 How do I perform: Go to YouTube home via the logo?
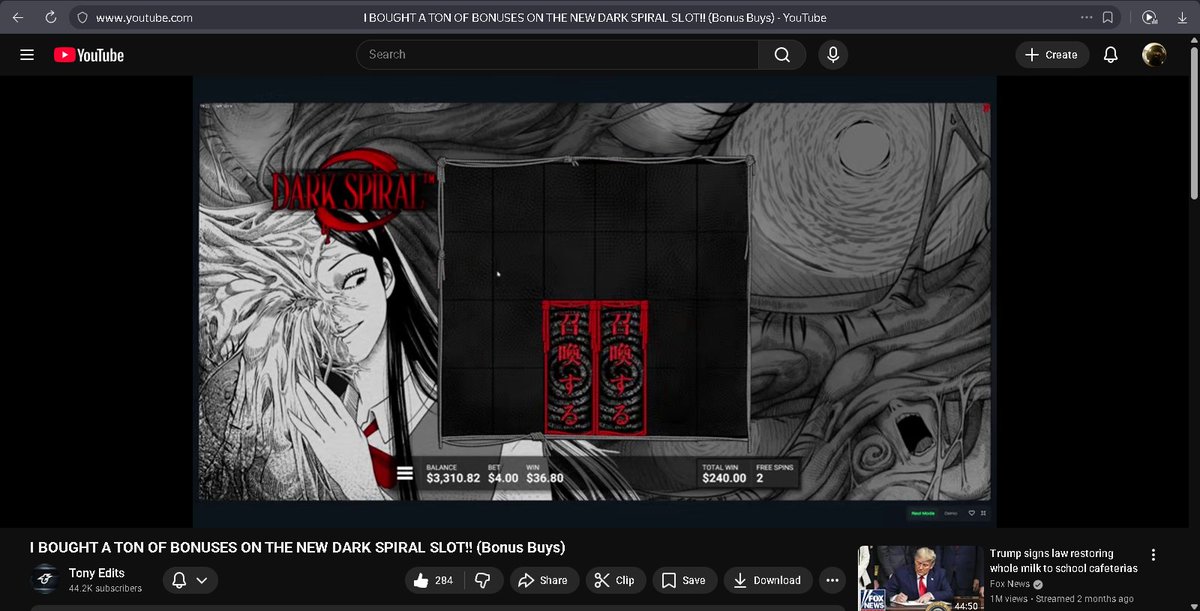point(89,55)
